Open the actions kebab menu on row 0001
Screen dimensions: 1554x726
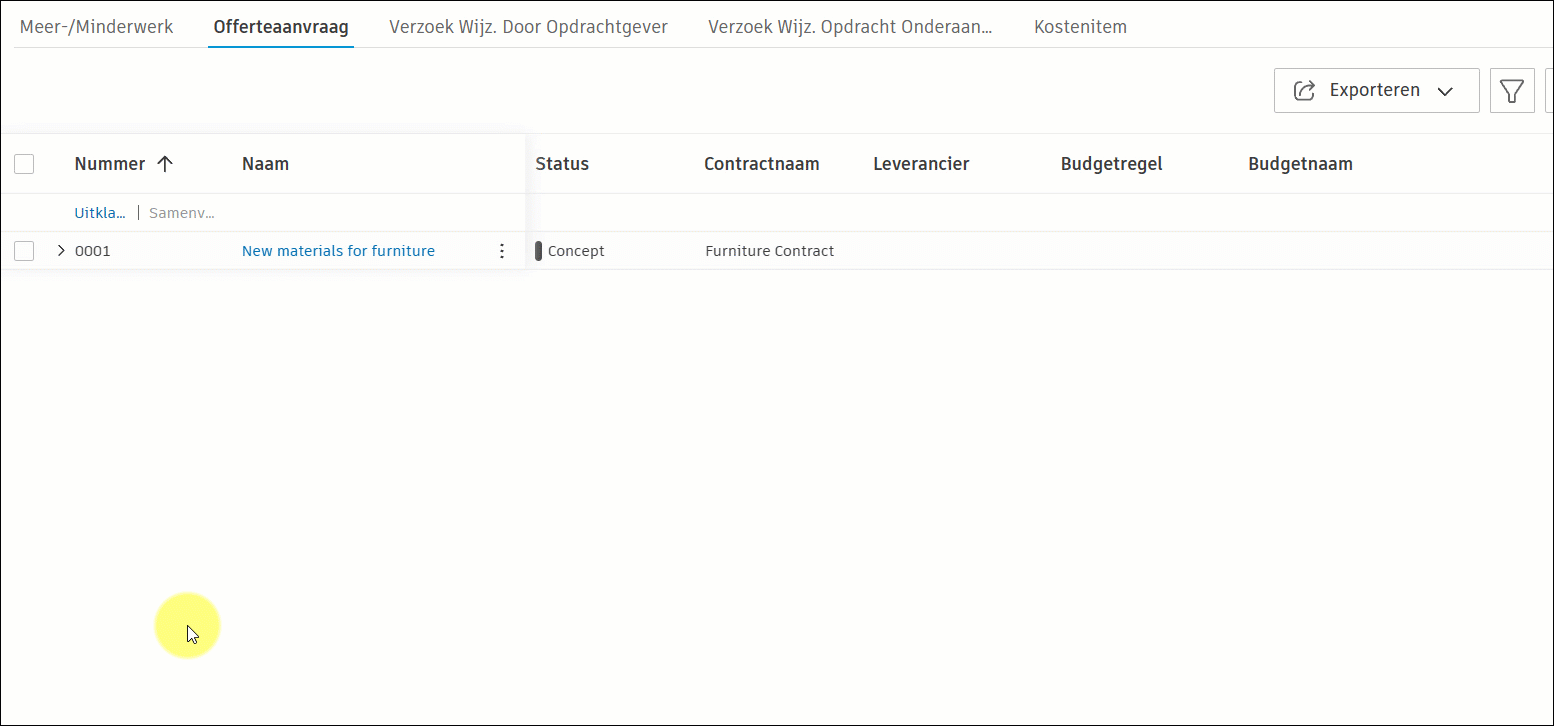click(x=502, y=250)
